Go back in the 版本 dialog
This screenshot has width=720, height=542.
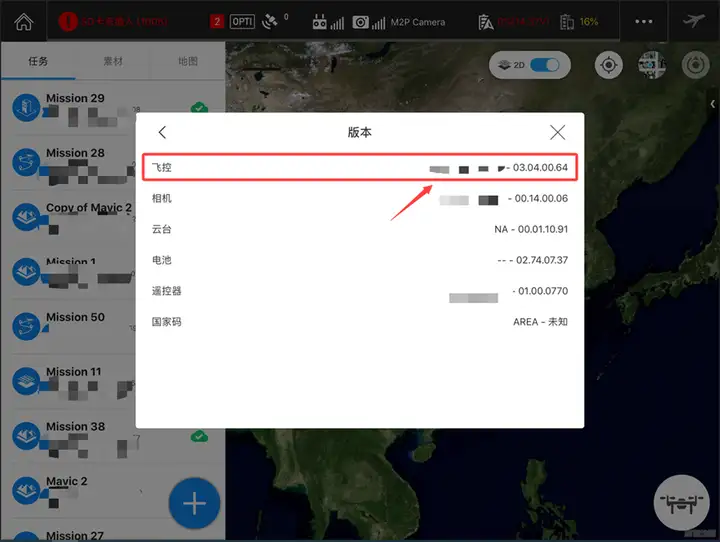[x=162, y=132]
